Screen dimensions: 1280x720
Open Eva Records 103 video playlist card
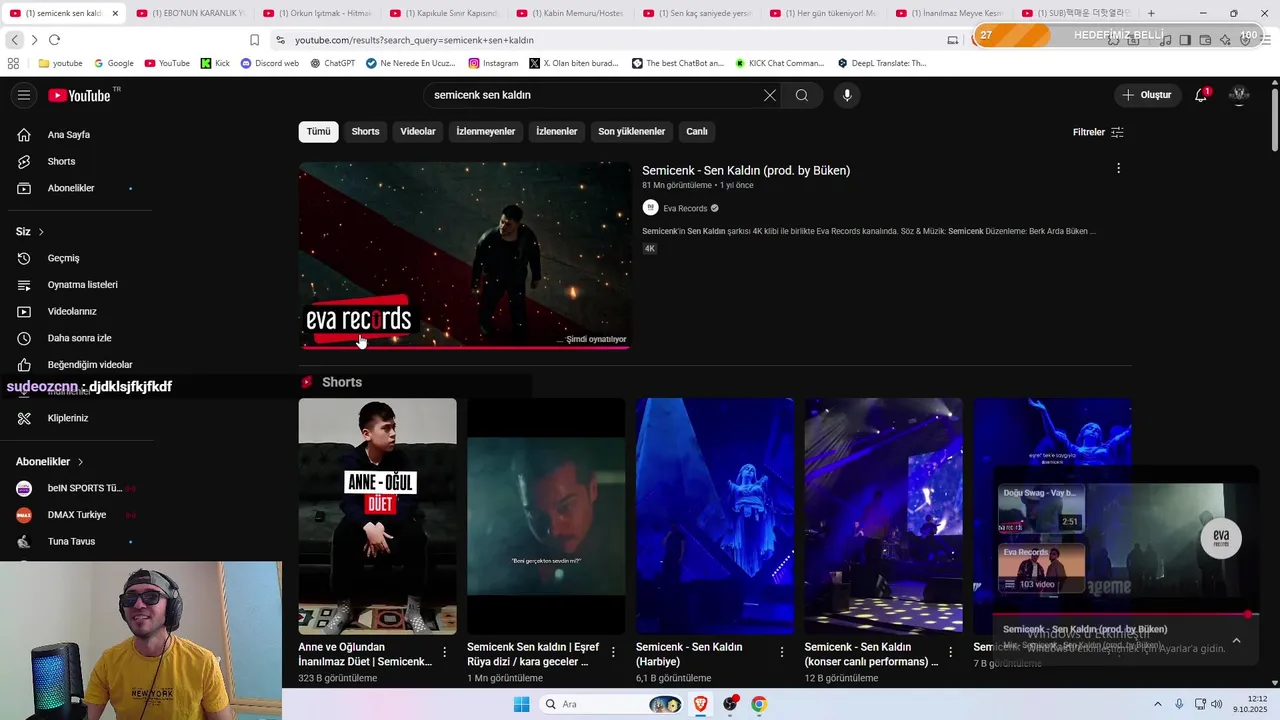click(1041, 568)
